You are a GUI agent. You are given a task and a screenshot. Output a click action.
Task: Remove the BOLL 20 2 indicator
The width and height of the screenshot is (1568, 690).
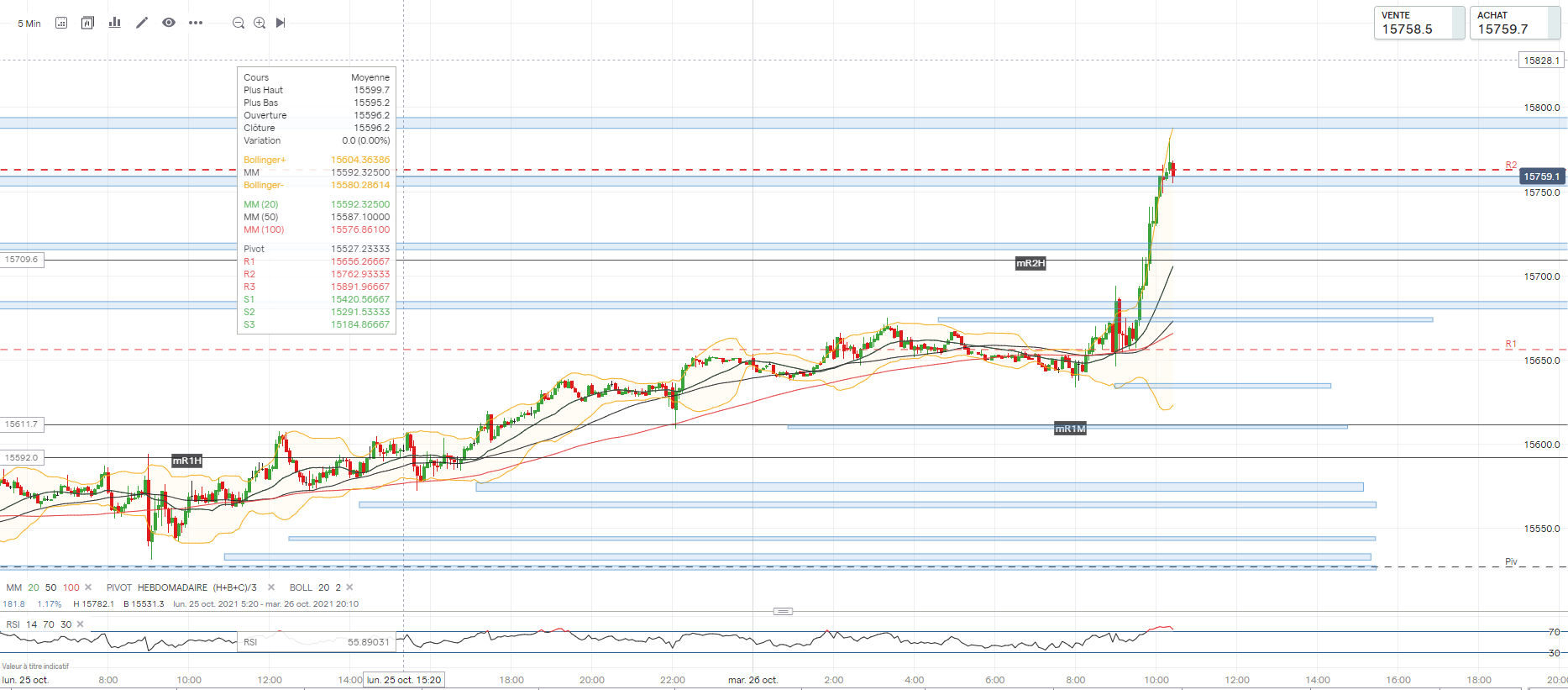pyautogui.click(x=349, y=587)
